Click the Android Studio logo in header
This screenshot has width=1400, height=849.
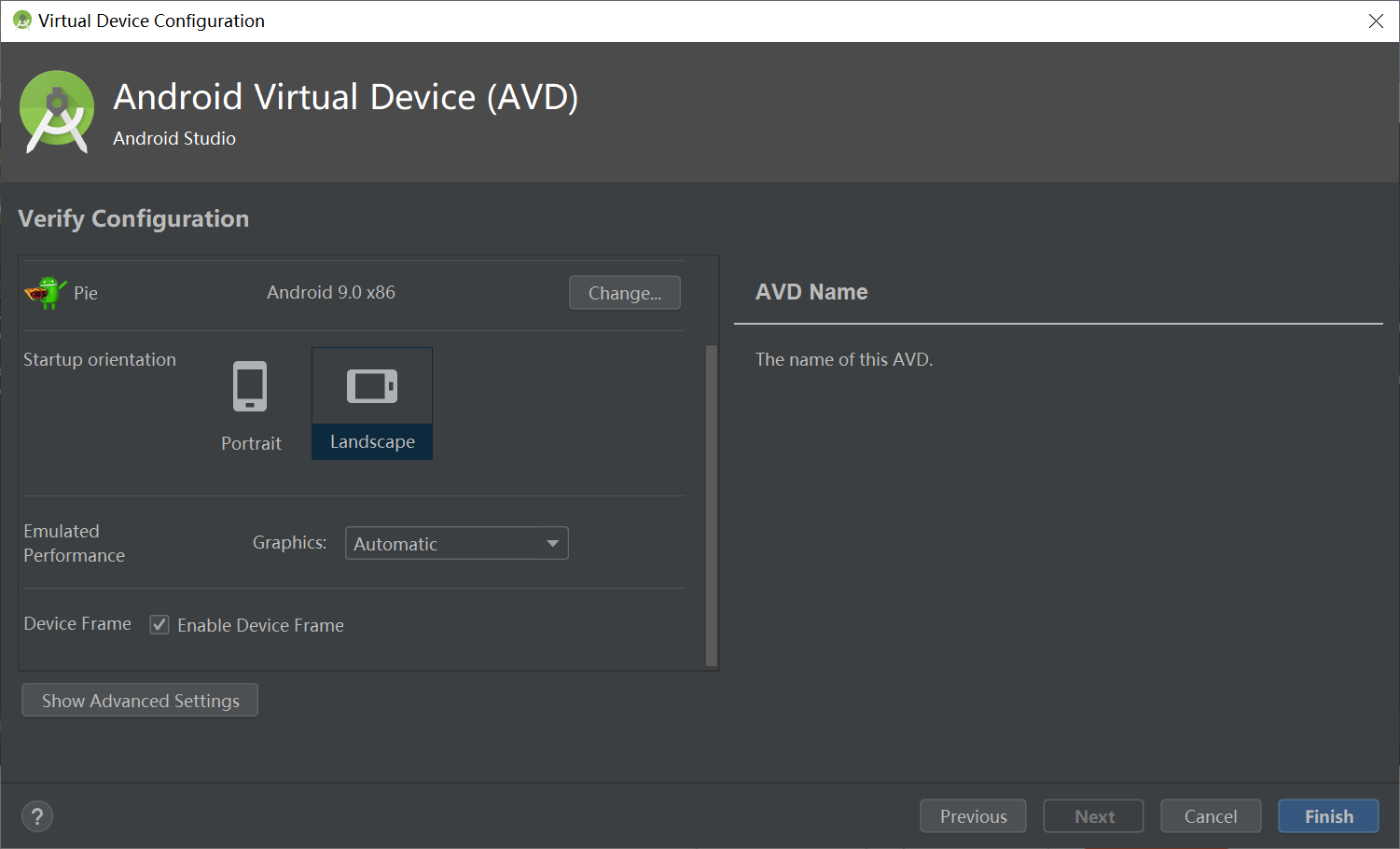point(57,112)
